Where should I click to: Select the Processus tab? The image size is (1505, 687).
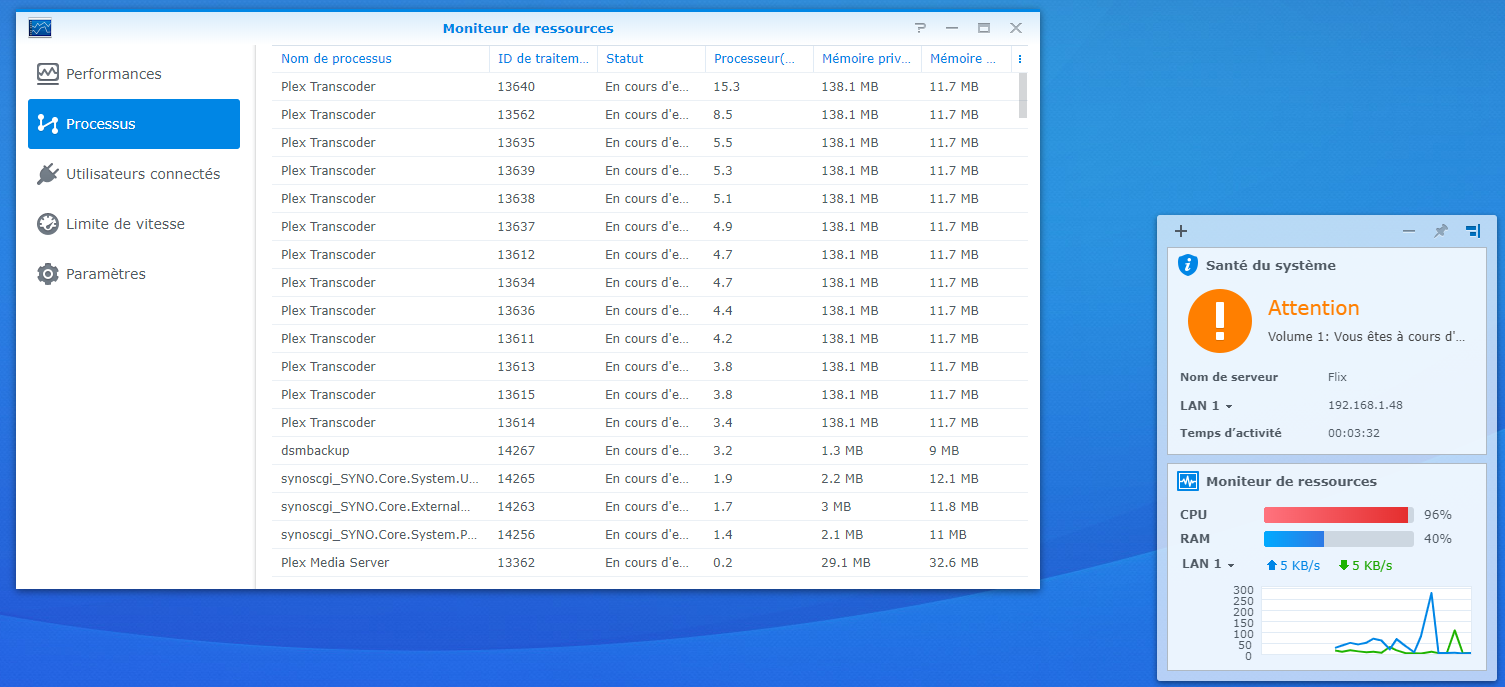(134, 124)
